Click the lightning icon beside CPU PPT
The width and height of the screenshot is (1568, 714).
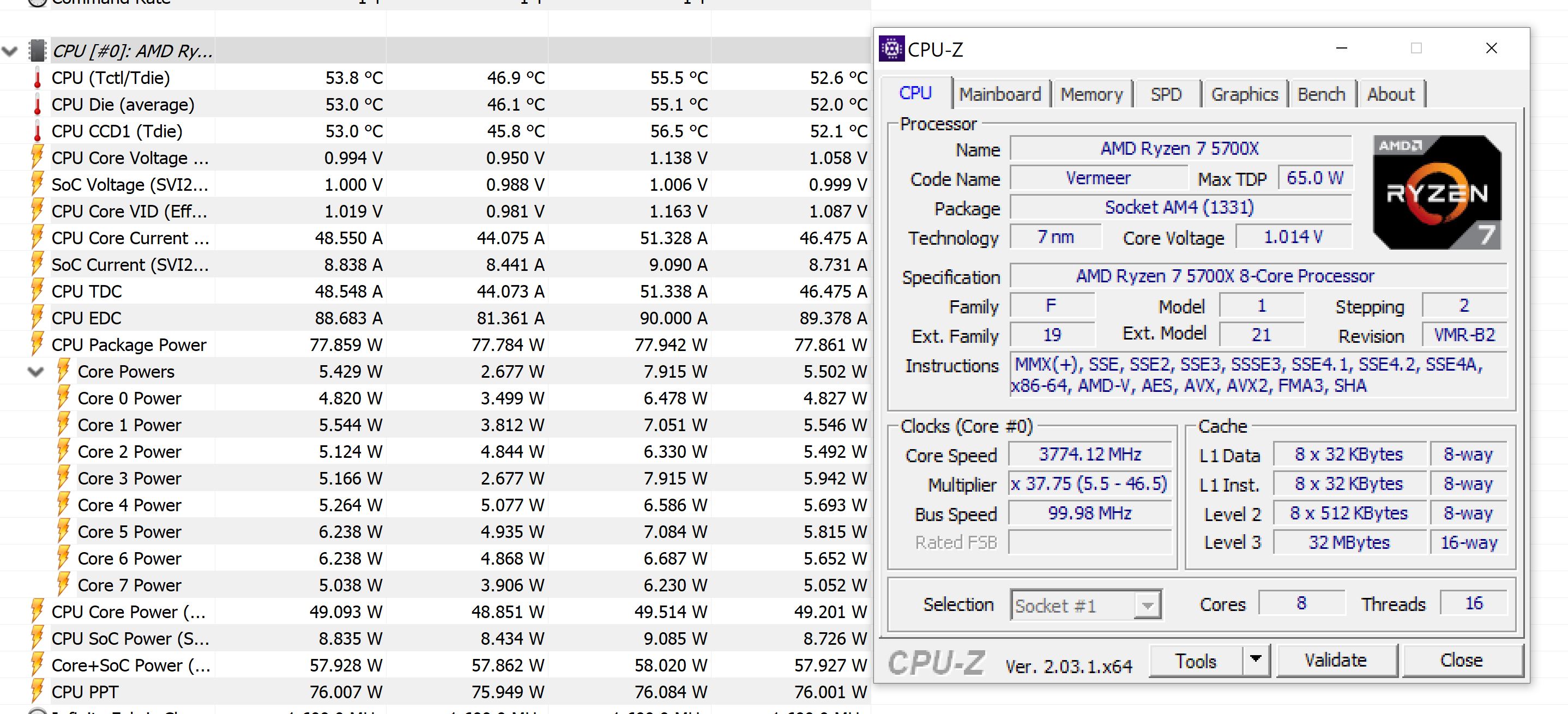pos(37,692)
